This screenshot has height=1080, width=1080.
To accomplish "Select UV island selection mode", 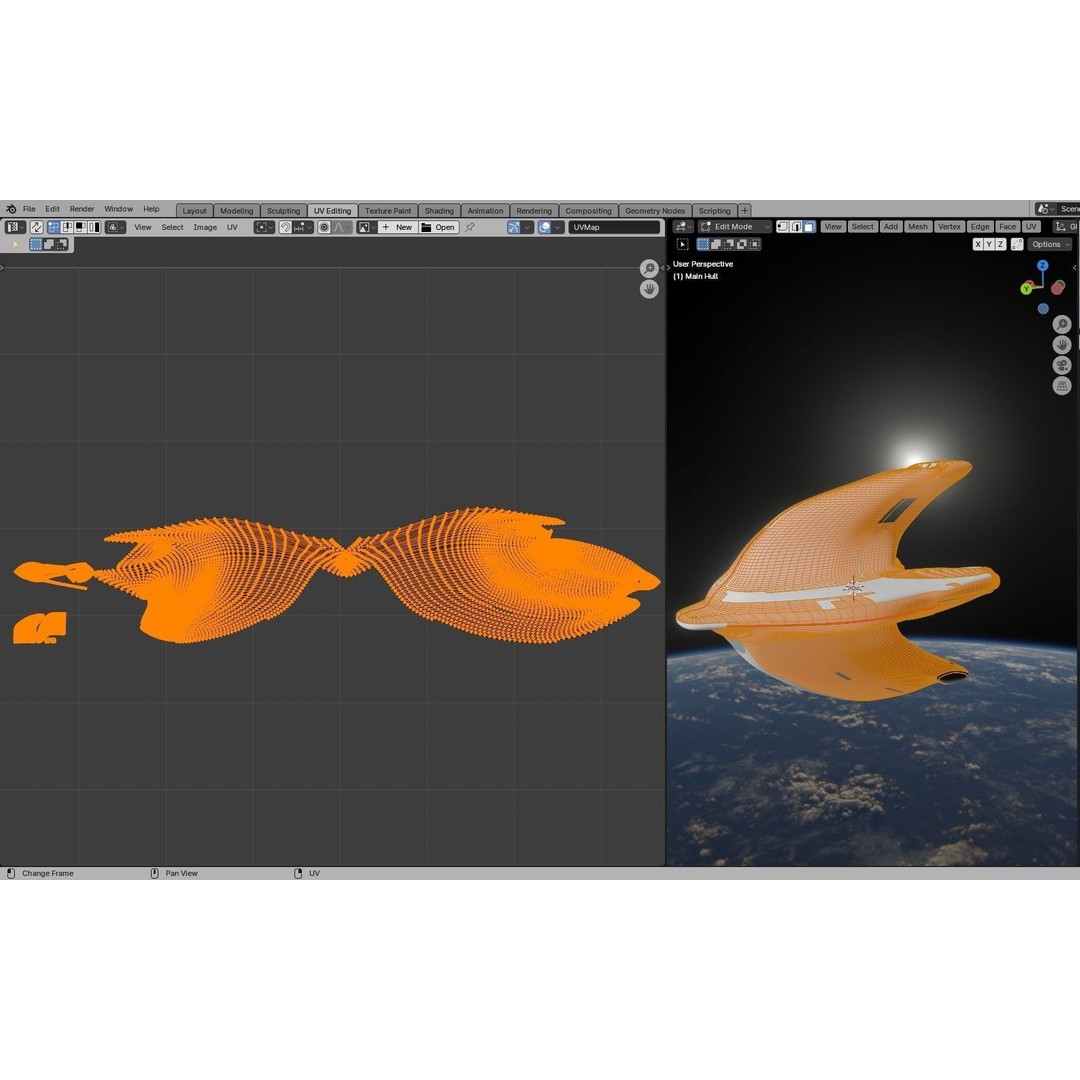I will click(94, 227).
